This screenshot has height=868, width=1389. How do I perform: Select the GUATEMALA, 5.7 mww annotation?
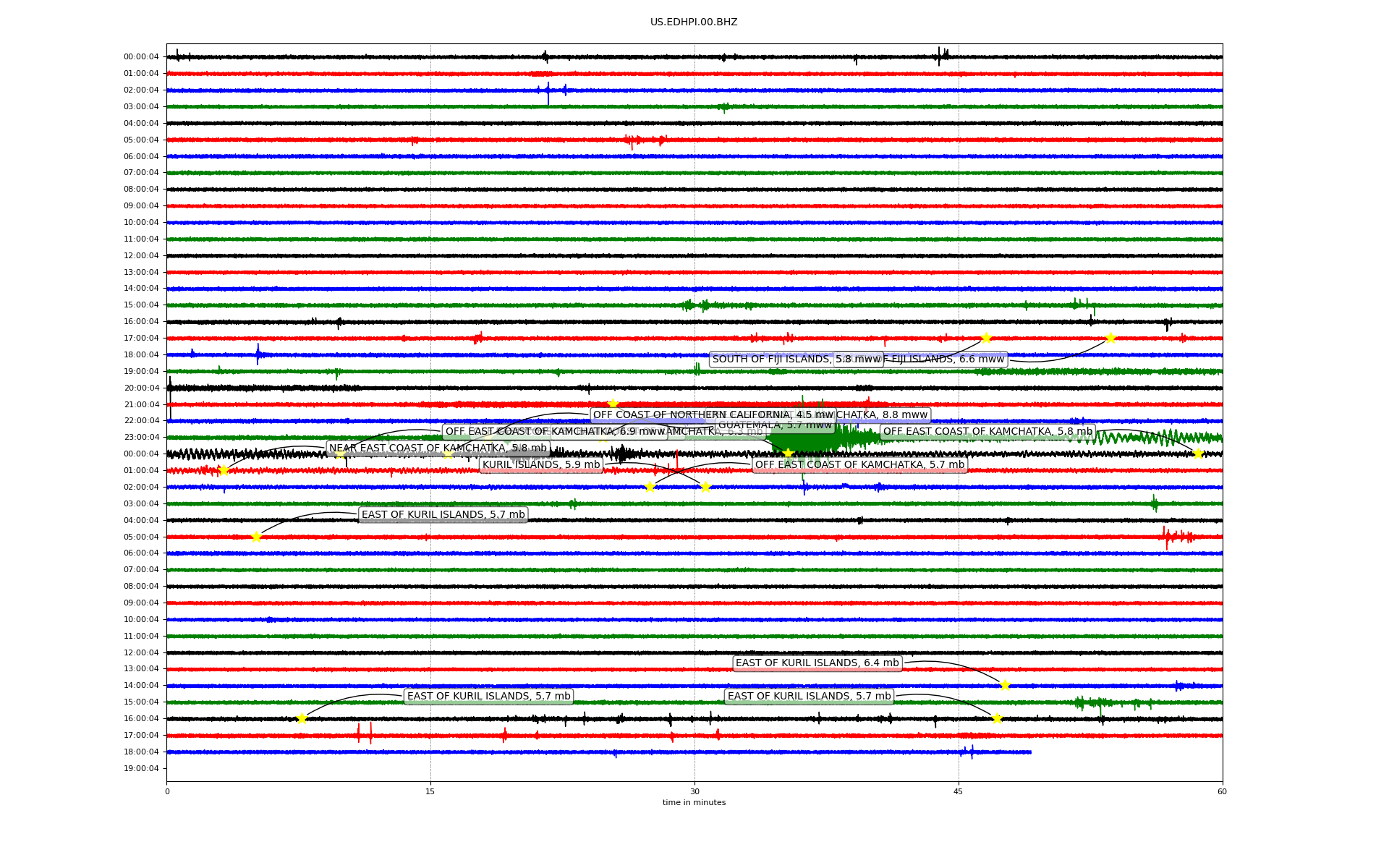coord(775,425)
